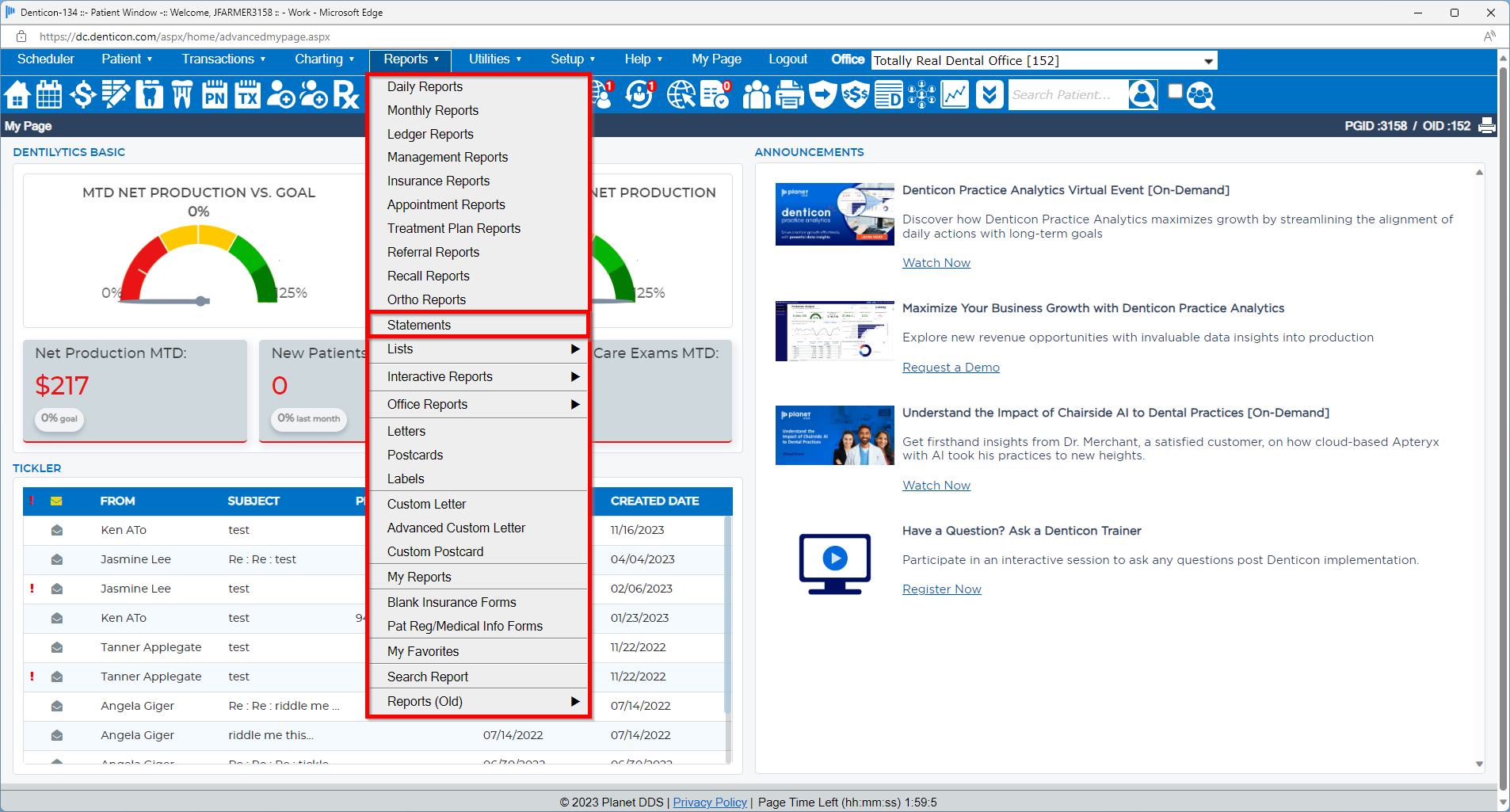The width and height of the screenshot is (1510, 812).
Task: Open the Scheduler calendar icon
Action: (48, 94)
